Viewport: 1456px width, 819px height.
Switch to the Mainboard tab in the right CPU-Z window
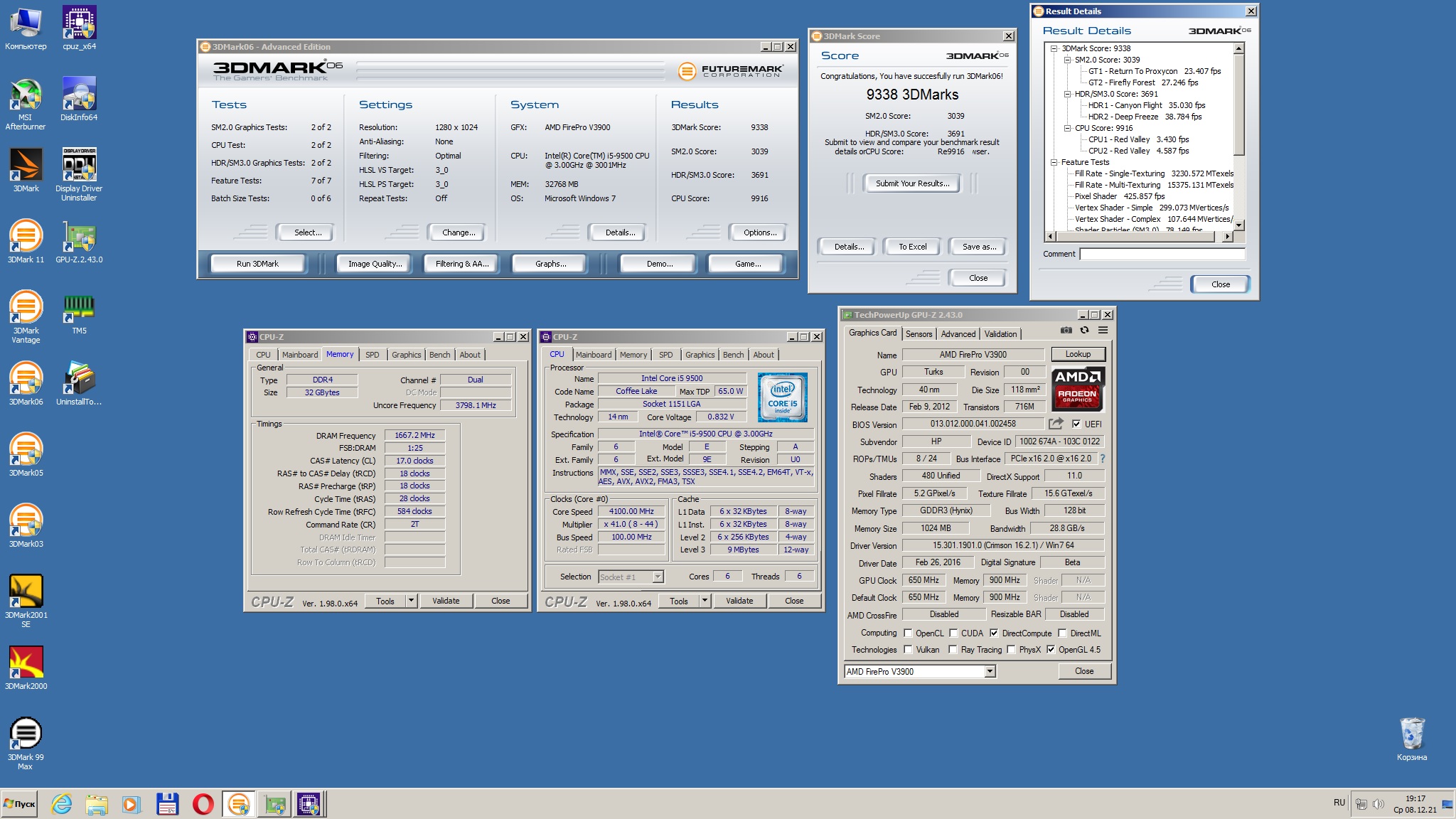(x=593, y=355)
